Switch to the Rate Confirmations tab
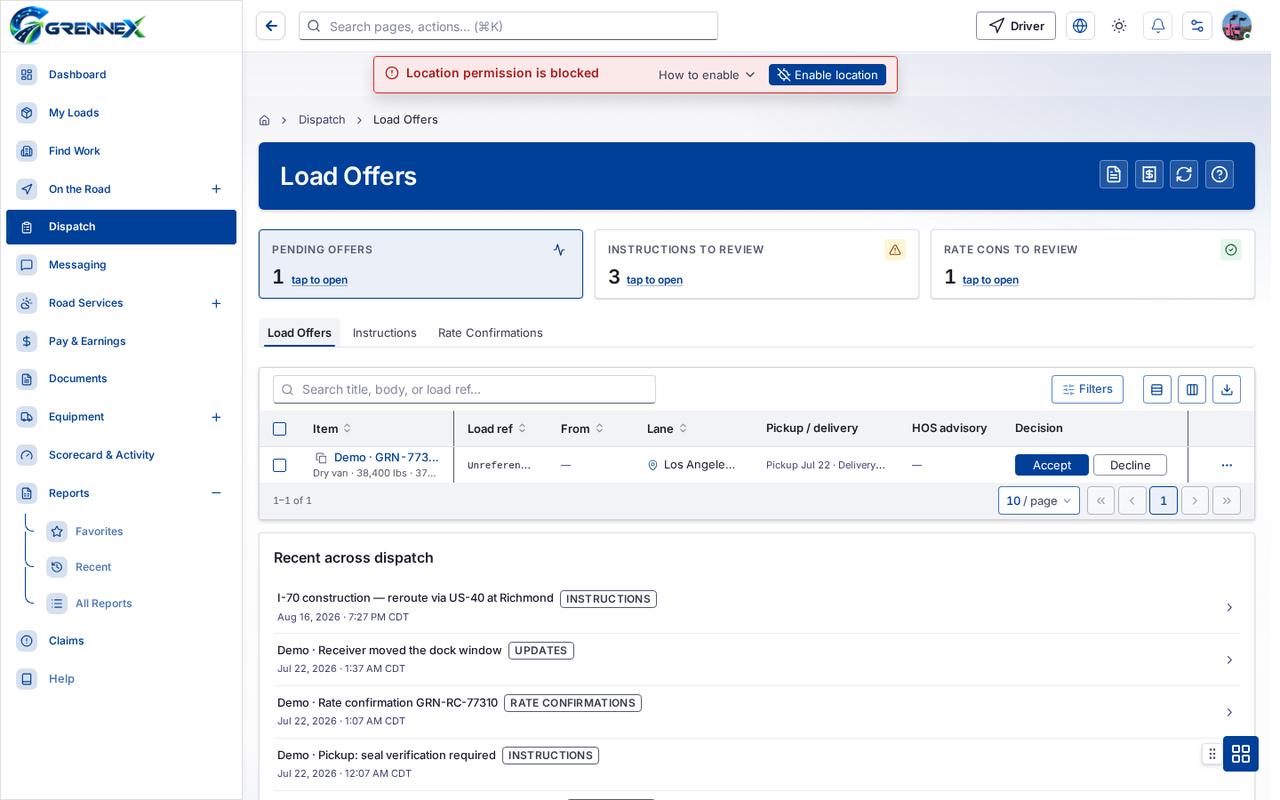Image resolution: width=1280 pixels, height=800 pixels. coord(490,333)
